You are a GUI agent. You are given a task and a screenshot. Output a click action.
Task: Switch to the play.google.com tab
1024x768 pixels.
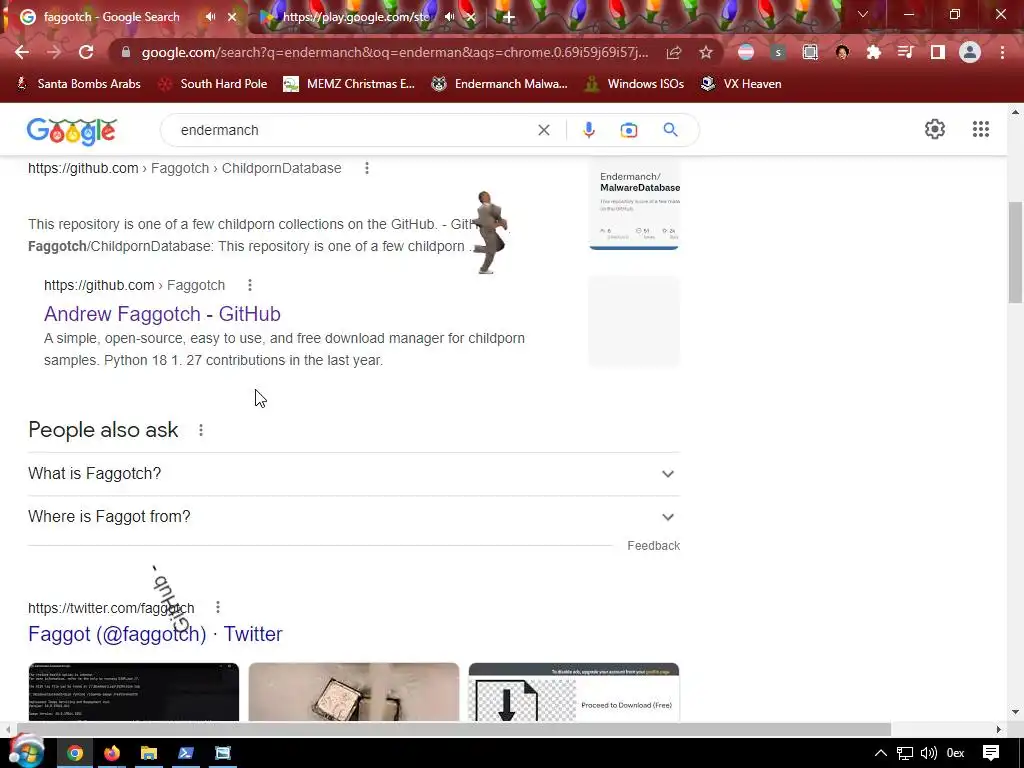tap(356, 17)
